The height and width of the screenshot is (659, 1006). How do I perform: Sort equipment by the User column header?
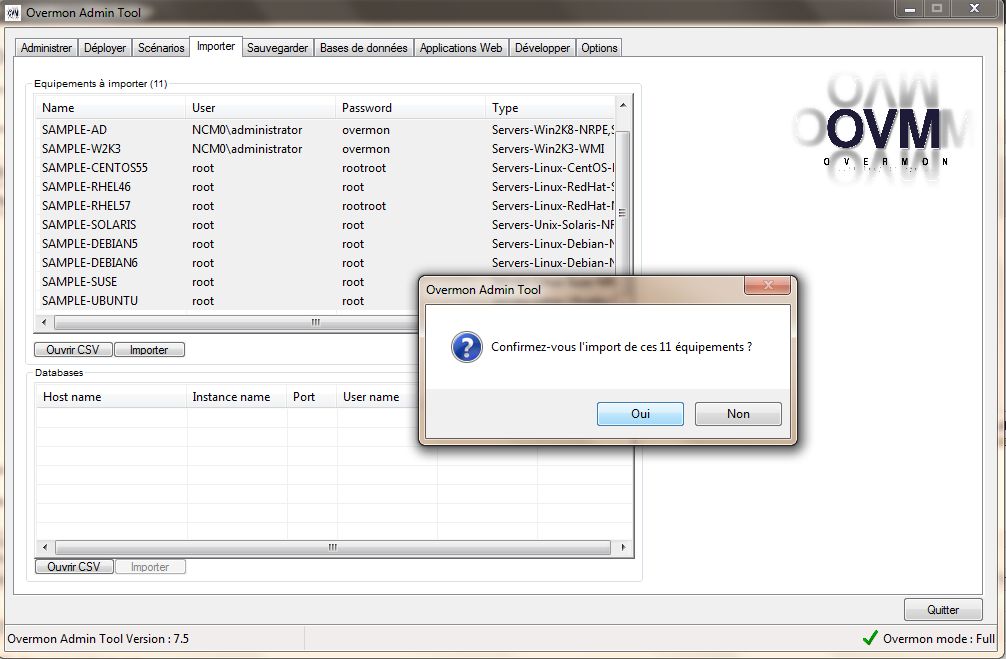click(x=260, y=108)
